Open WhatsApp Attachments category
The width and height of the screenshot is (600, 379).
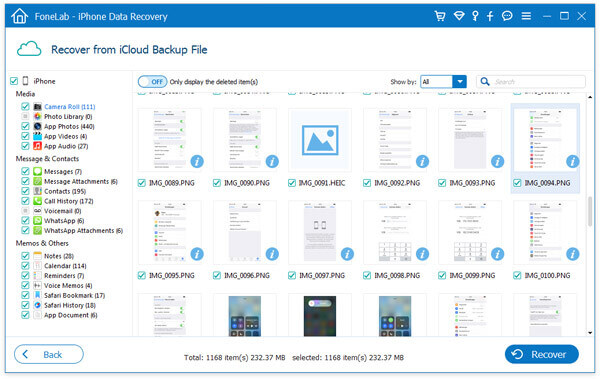point(83,230)
